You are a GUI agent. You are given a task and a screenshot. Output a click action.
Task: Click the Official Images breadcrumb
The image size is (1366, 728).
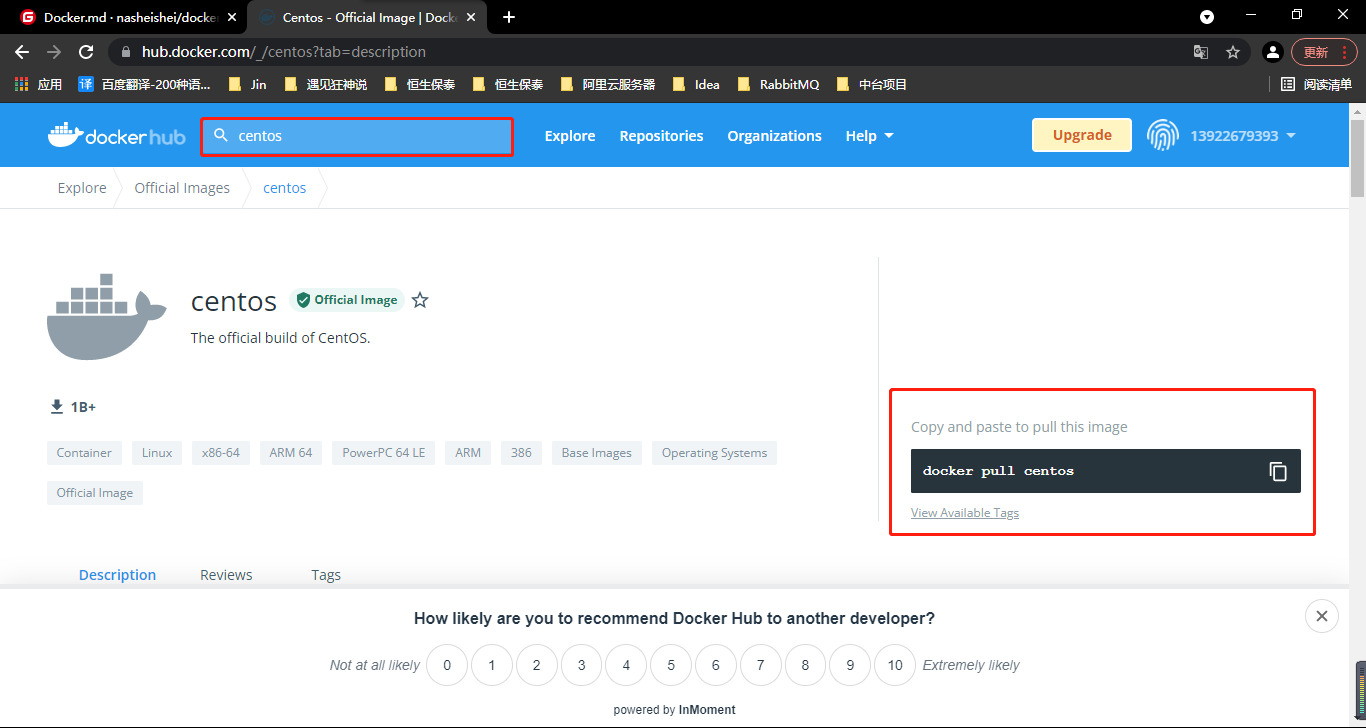click(182, 188)
